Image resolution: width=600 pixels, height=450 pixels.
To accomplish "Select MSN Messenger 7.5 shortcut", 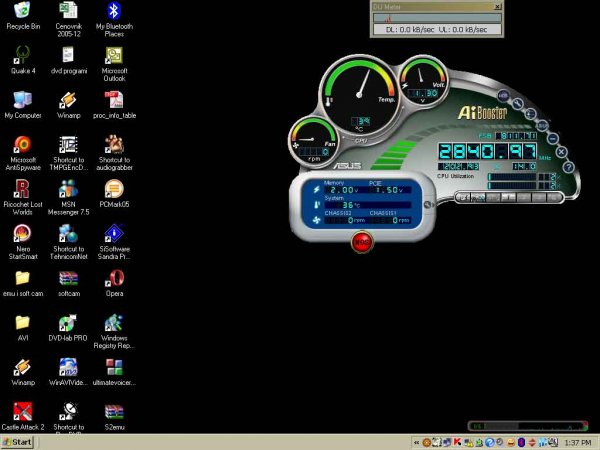I will 69,197.
